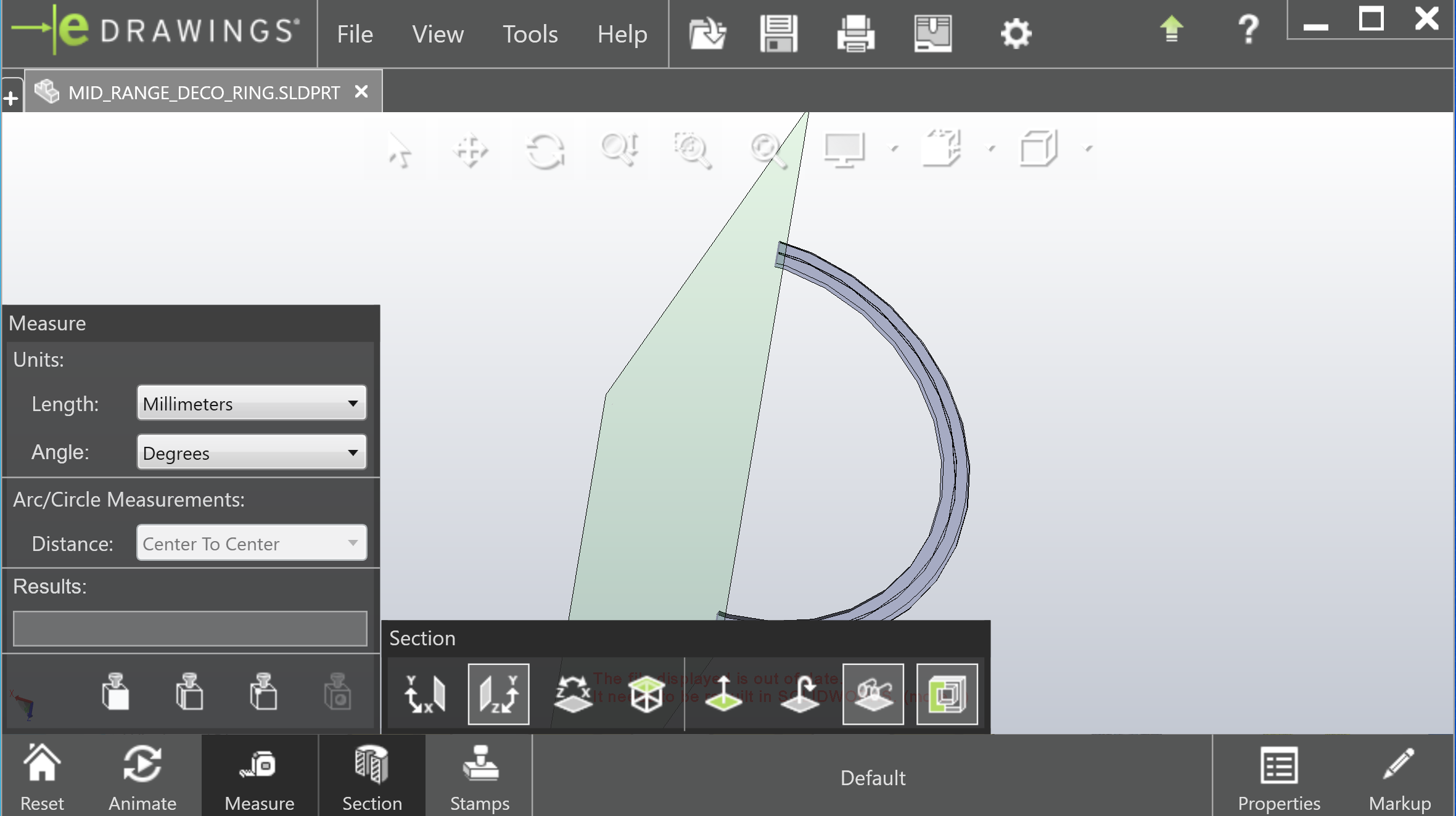Click the flip section direction icon
The height and width of the screenshot is (816, 1456).
click(799, 695)
